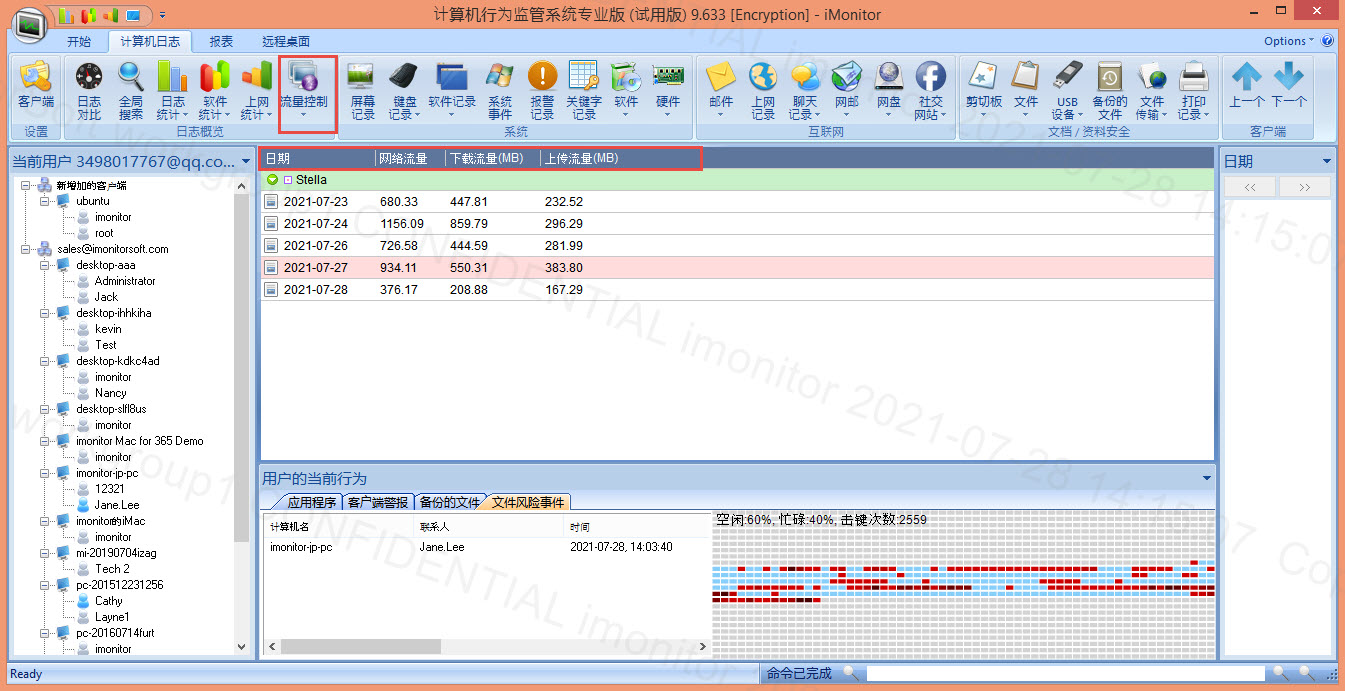Select Jane.Lee user in the tree
The width and height of the screenshot is (1345, 691).
tap(117, 505)
